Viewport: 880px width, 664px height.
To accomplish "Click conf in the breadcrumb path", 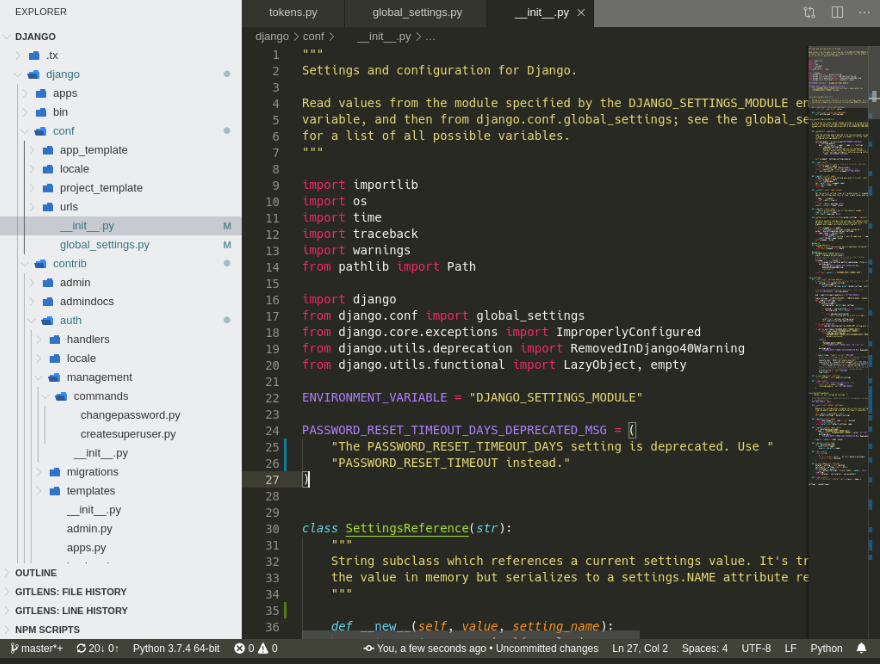I will [x=313, y=35].
